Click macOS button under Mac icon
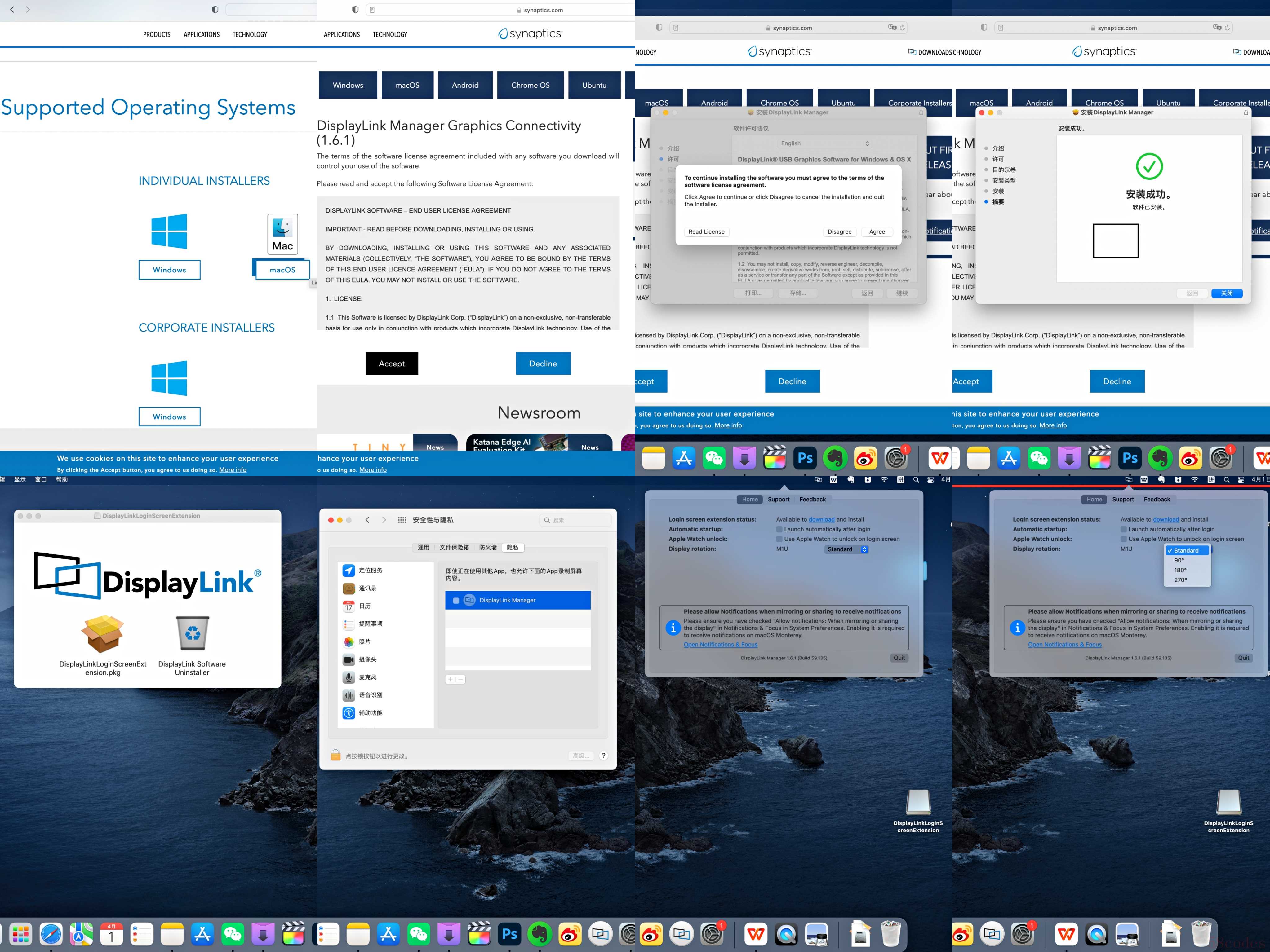 pyautogui.click(x=282, y=270)
